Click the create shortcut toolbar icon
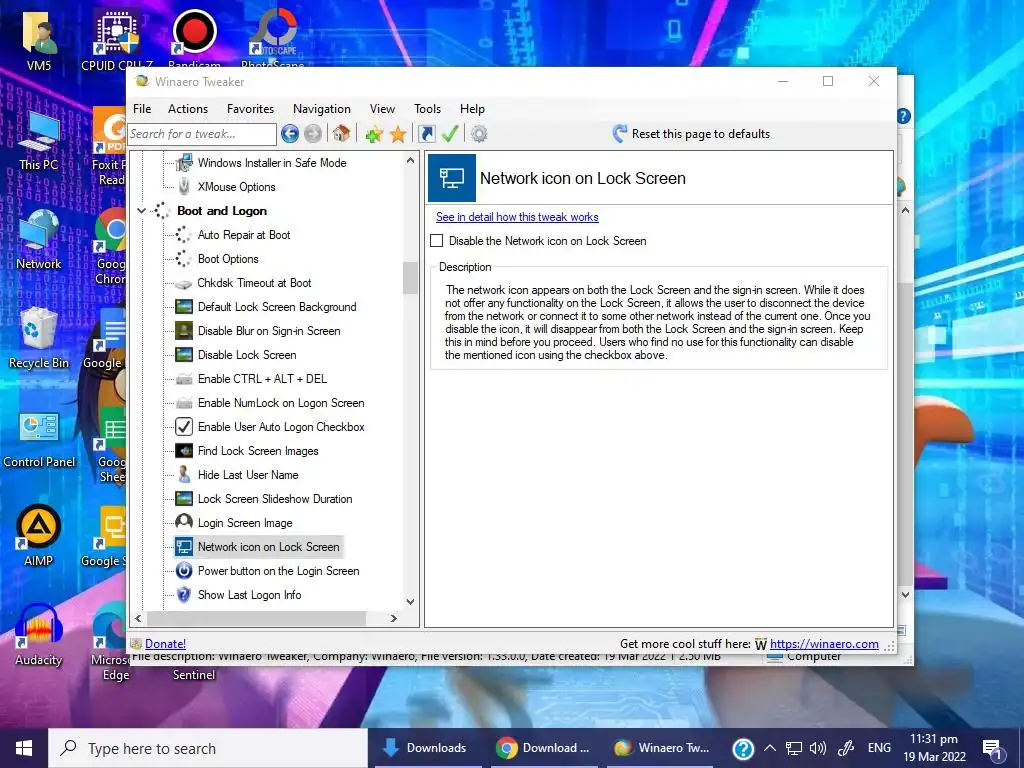The height and width of the screenshot is (768, 1024). [426, 134]
